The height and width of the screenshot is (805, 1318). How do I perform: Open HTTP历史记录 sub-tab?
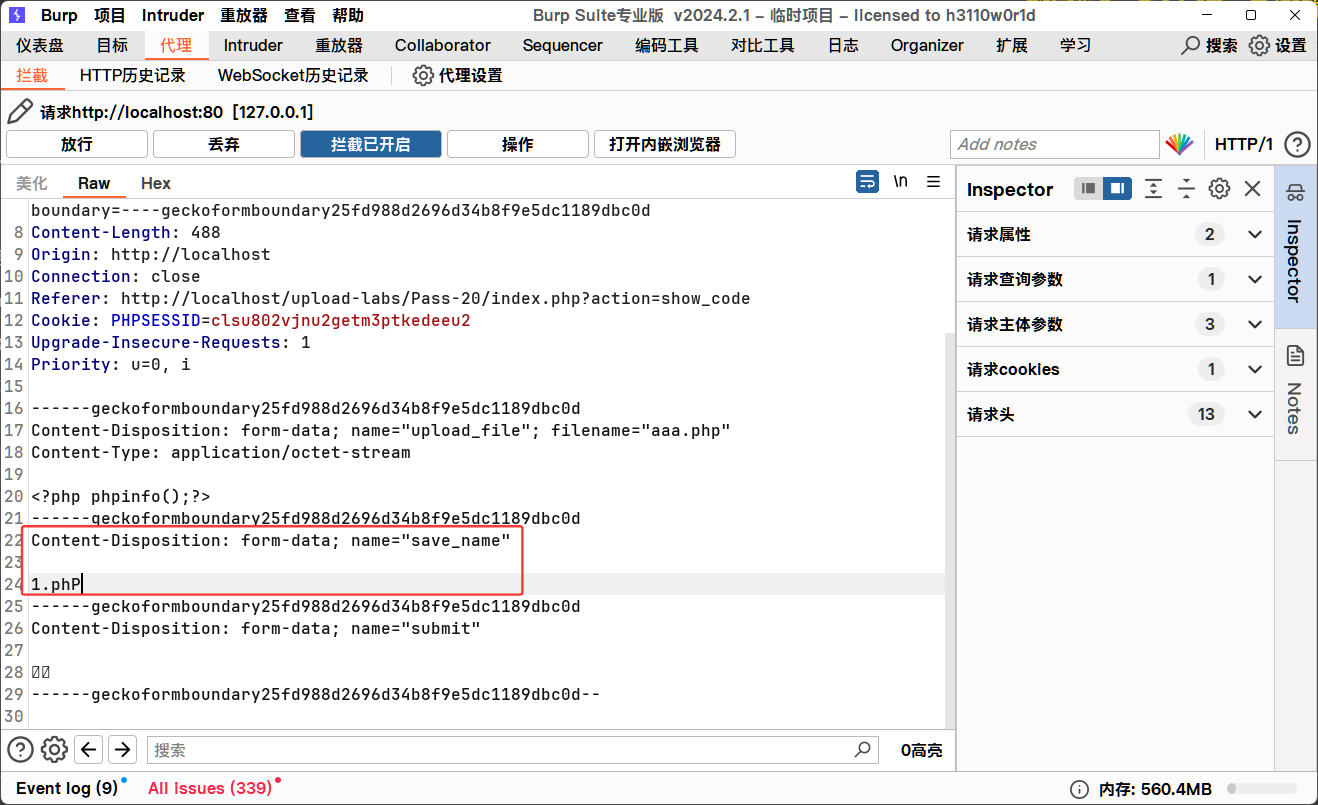pyautogui.click(x=133, y=76)
